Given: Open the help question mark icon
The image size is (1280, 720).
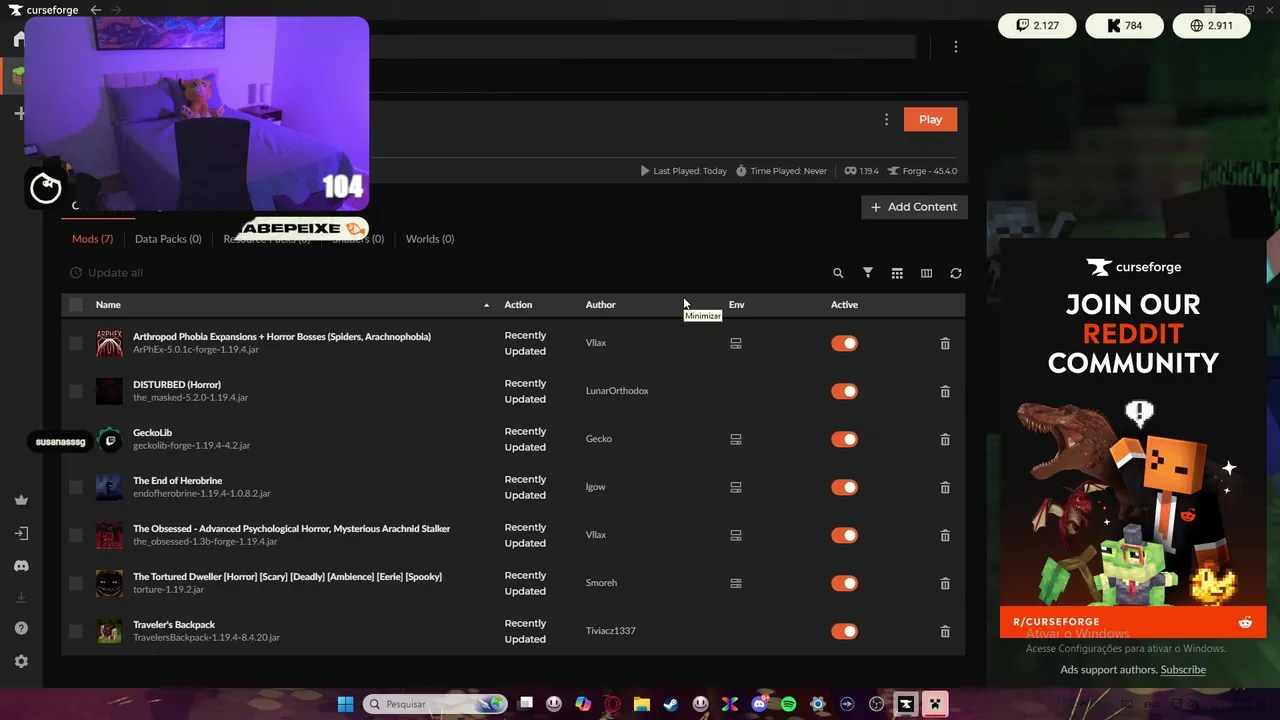Looking at the screenshot, I should click(x=21, y=628).
